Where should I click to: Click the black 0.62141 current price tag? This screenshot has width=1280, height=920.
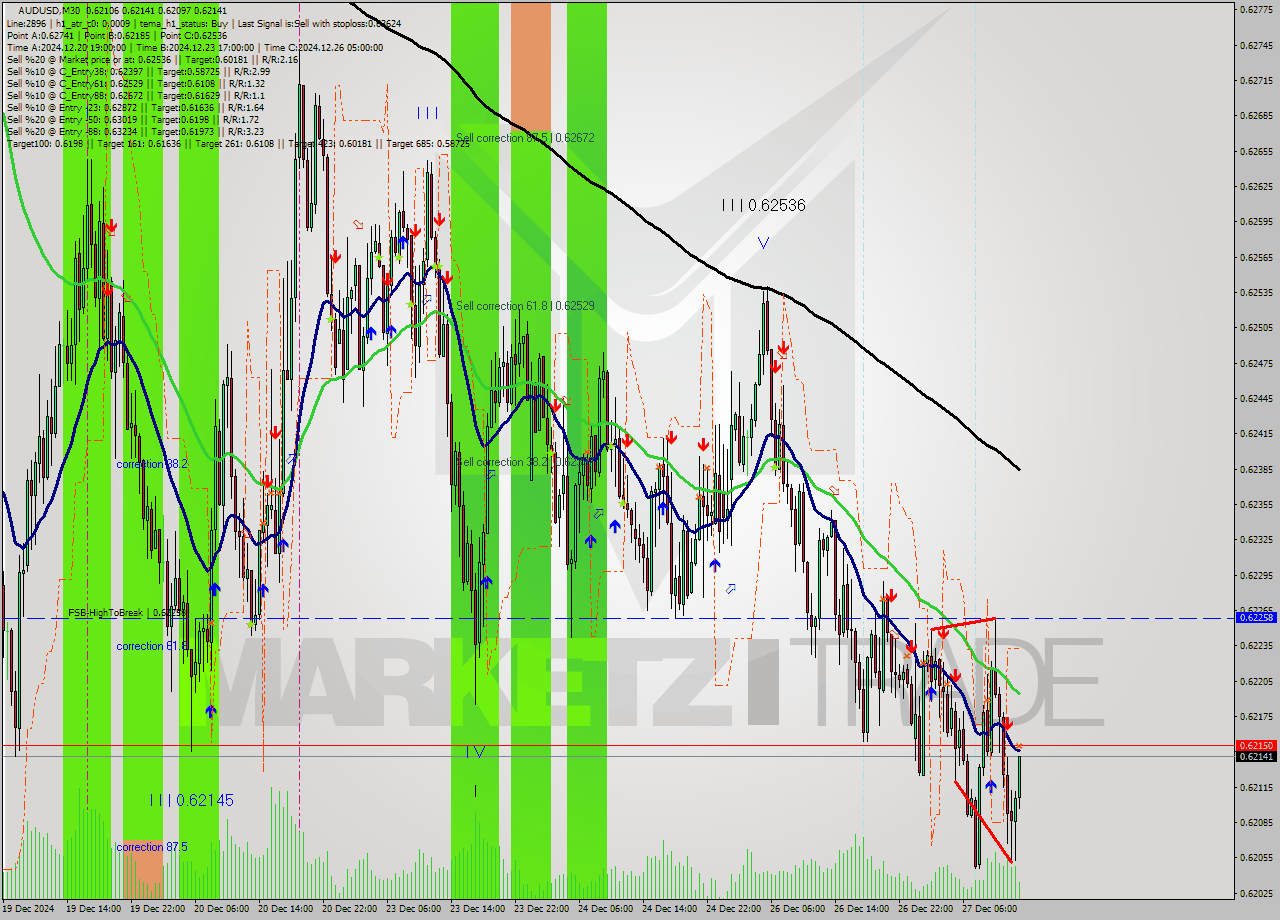coord(1256,756)
